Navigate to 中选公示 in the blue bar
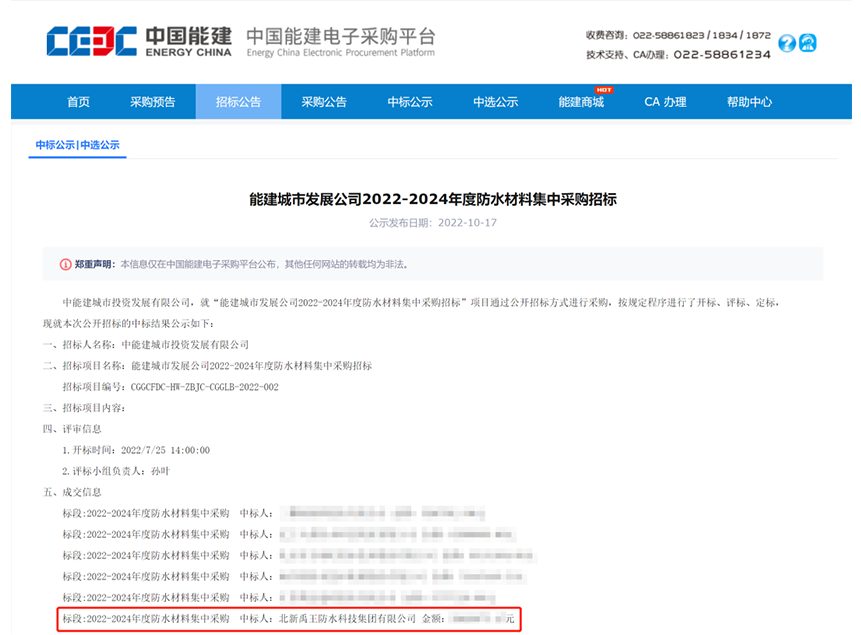Viewport: 861px width, 635px height. click(496, 102)
